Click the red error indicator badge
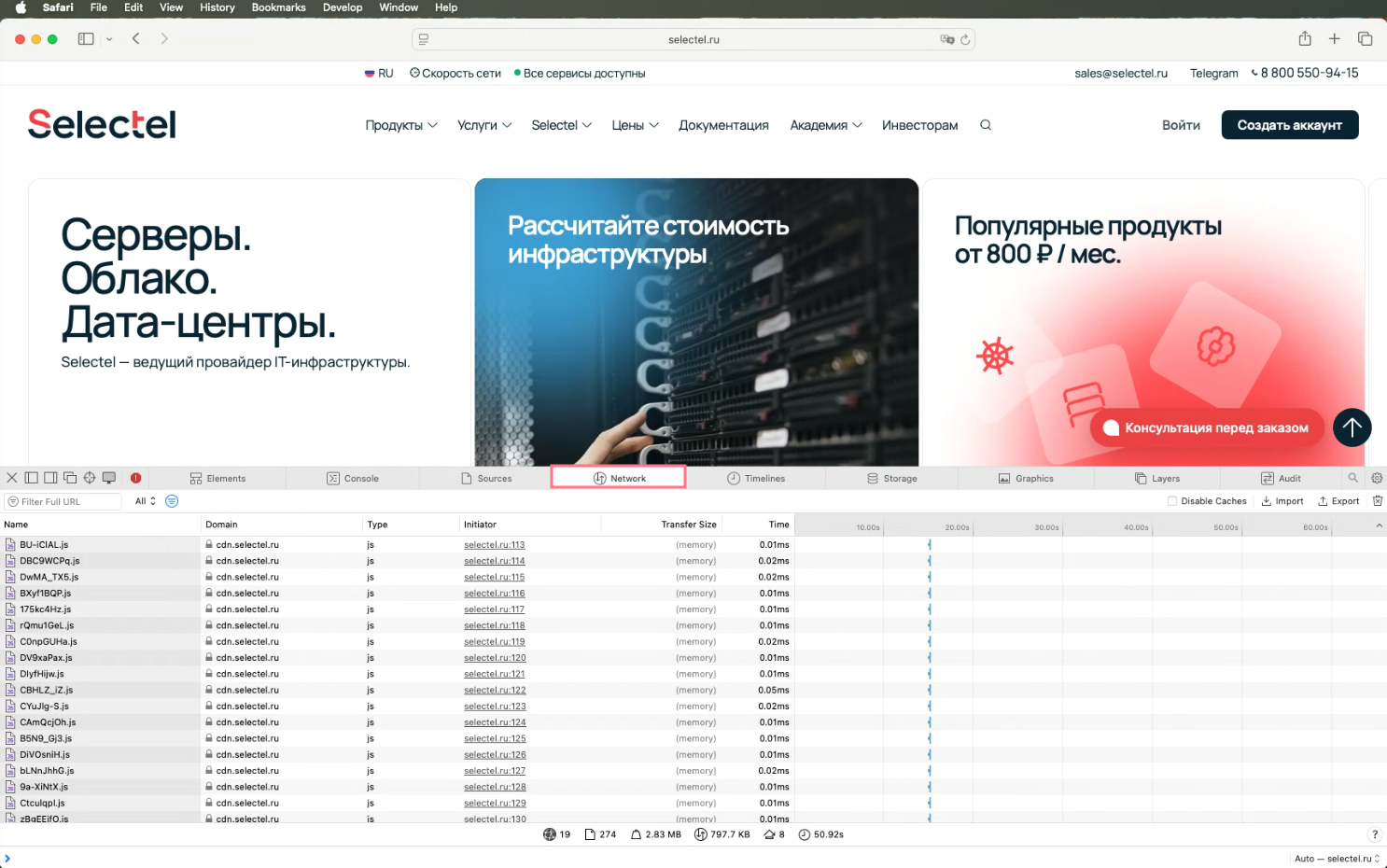This screenshot has width=1387, height=868. [135, 478]
